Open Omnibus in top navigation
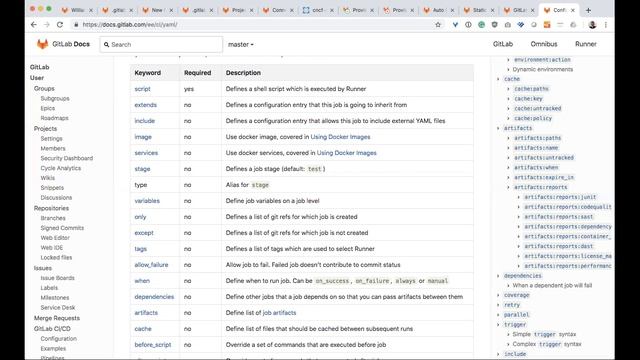Viewport: 640px width, 360px height. (544, 44)
